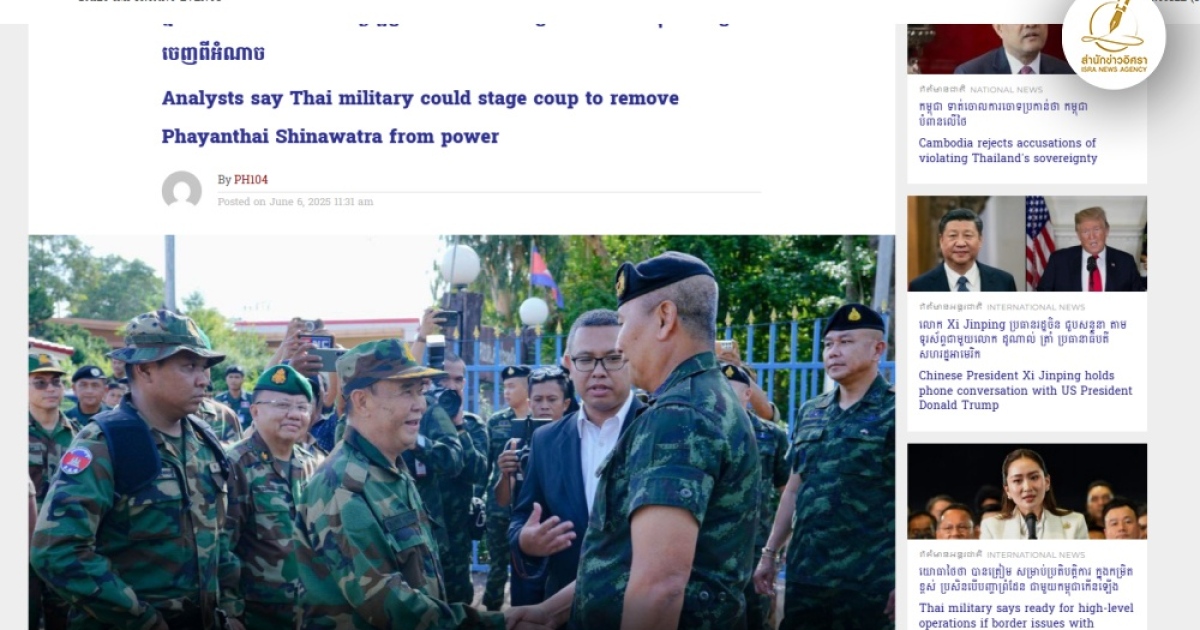Open the main soldiers handshake photo
The image size is (1200, 630).
coord(461,432)
